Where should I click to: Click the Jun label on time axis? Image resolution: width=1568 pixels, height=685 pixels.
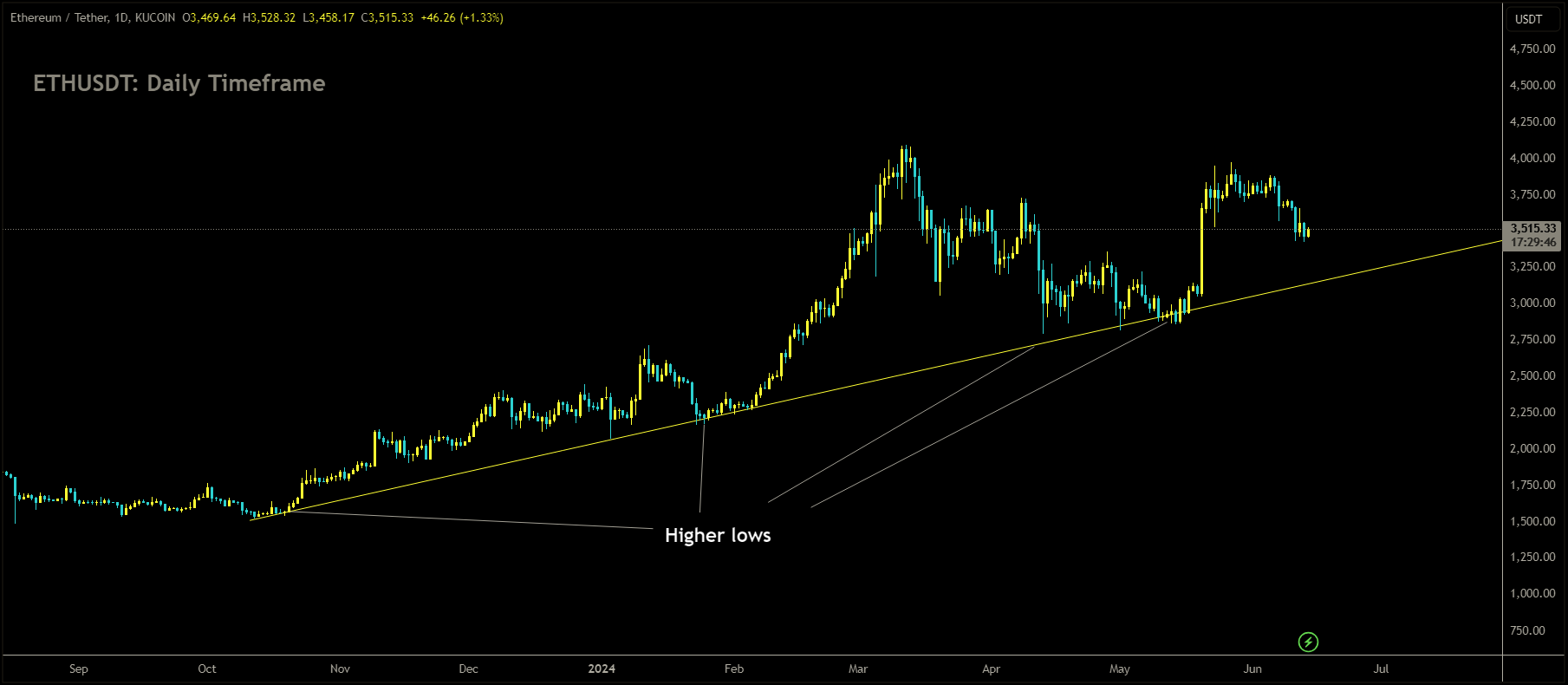tap(1252, 669)
